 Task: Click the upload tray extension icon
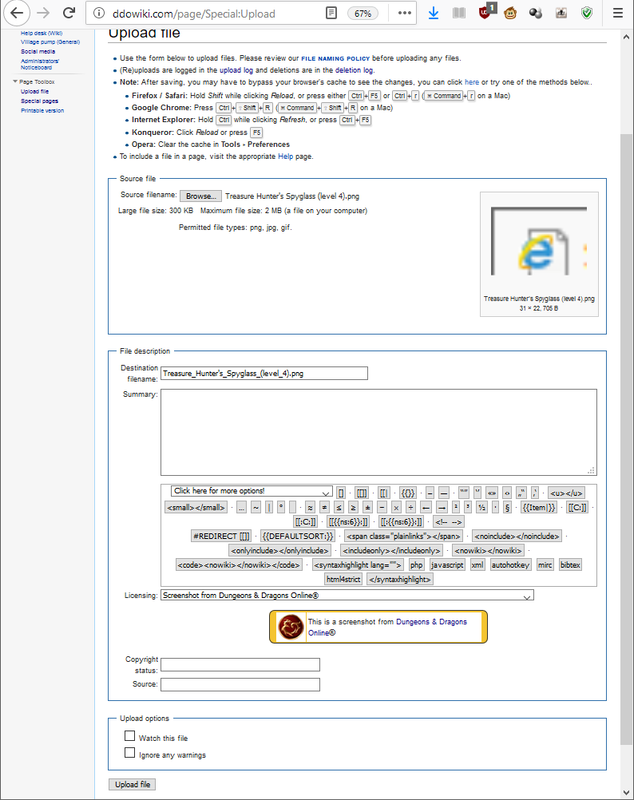click(x=561, y=13)
